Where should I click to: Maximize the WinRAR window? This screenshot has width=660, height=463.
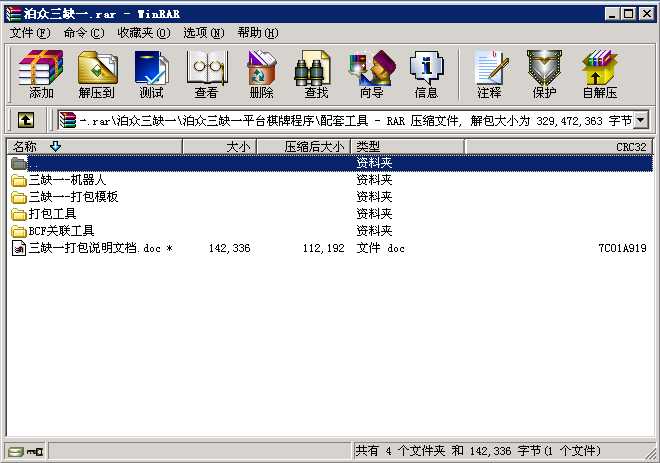pyautogui.click(x=628, y=14)
